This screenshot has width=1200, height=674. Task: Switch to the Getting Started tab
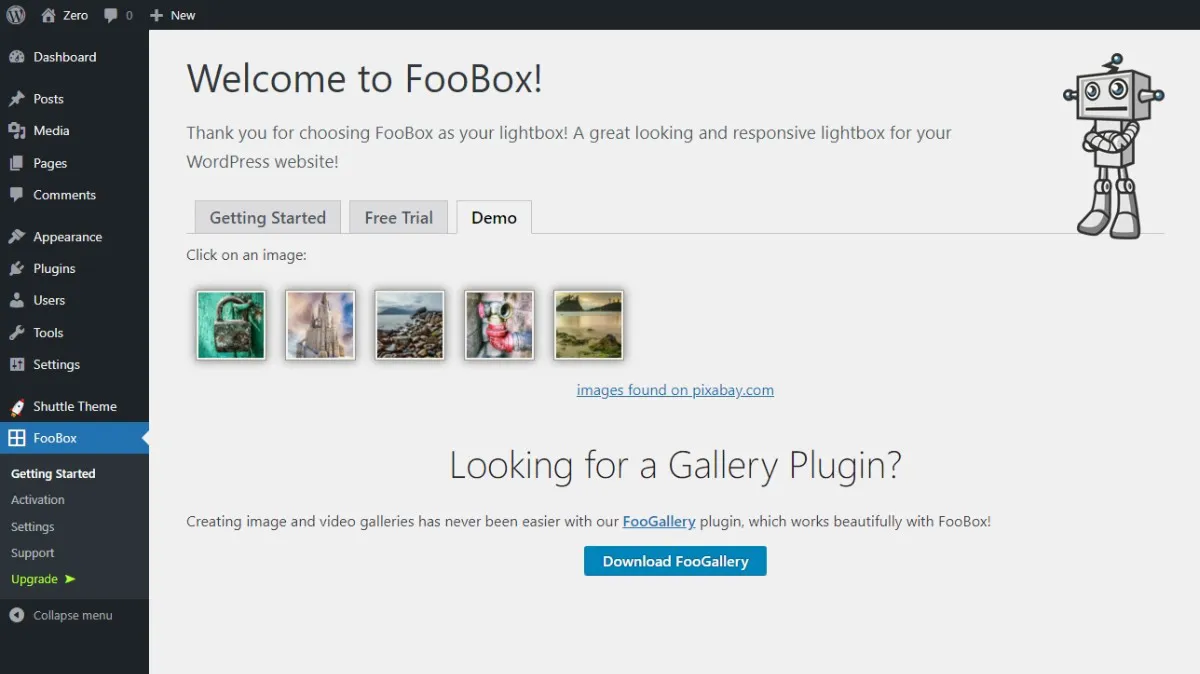[267, 218]
